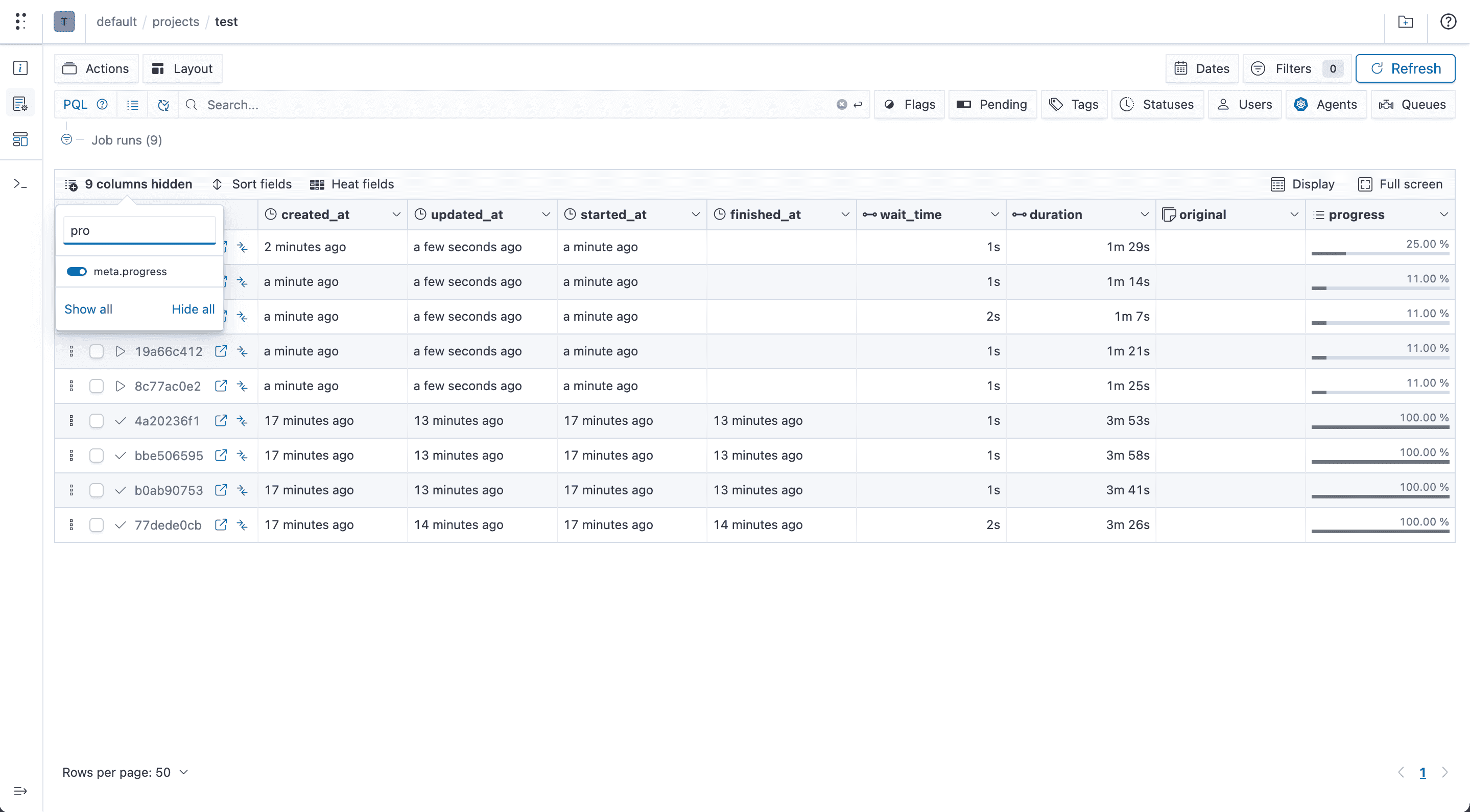The height and width of the screenshot is (812, 1470).
Task: Open the info icon at top of sidebar
Action: 20,67
